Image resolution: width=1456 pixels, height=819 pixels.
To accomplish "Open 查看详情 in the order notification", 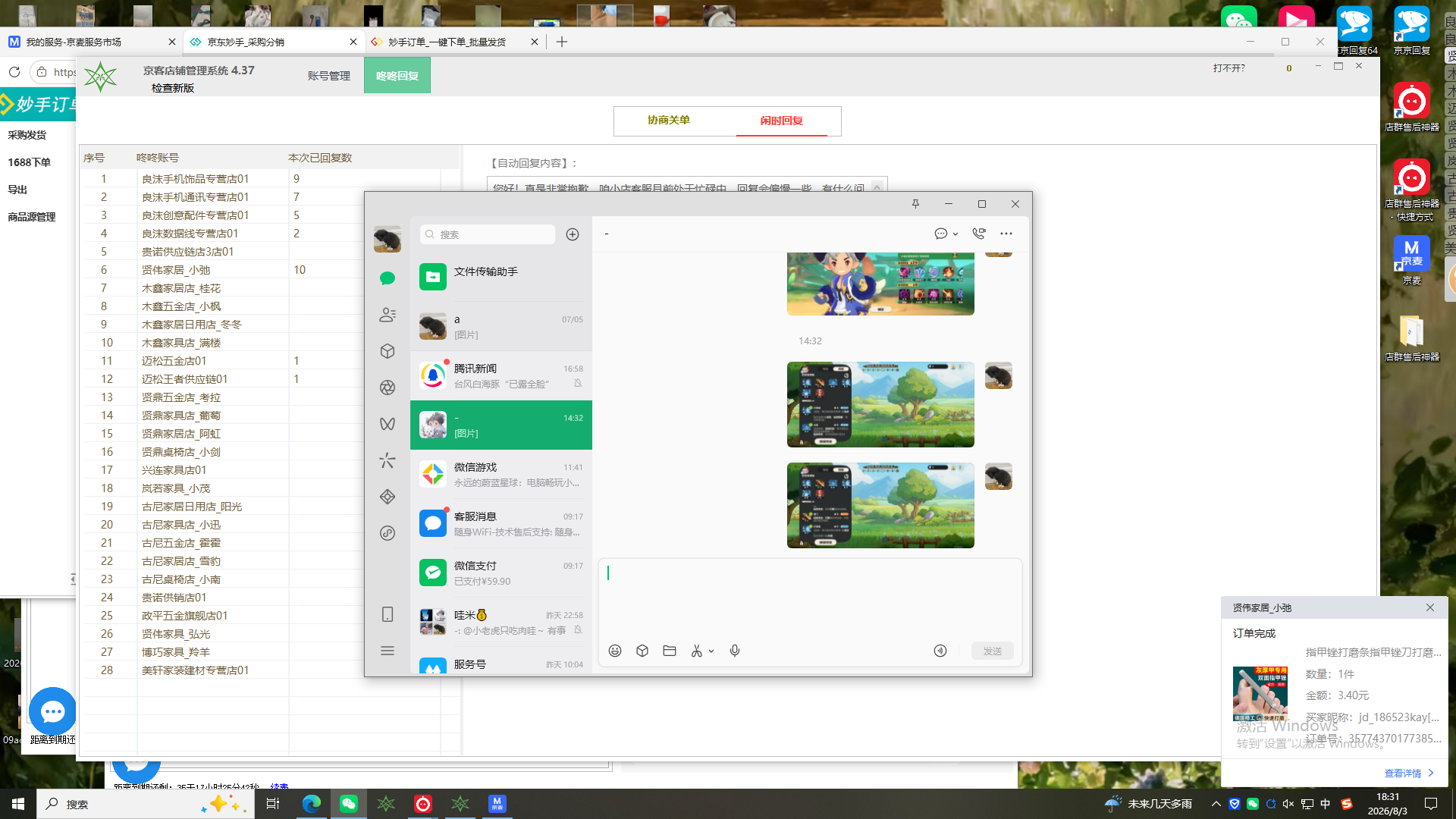I will coord(1409,773).
